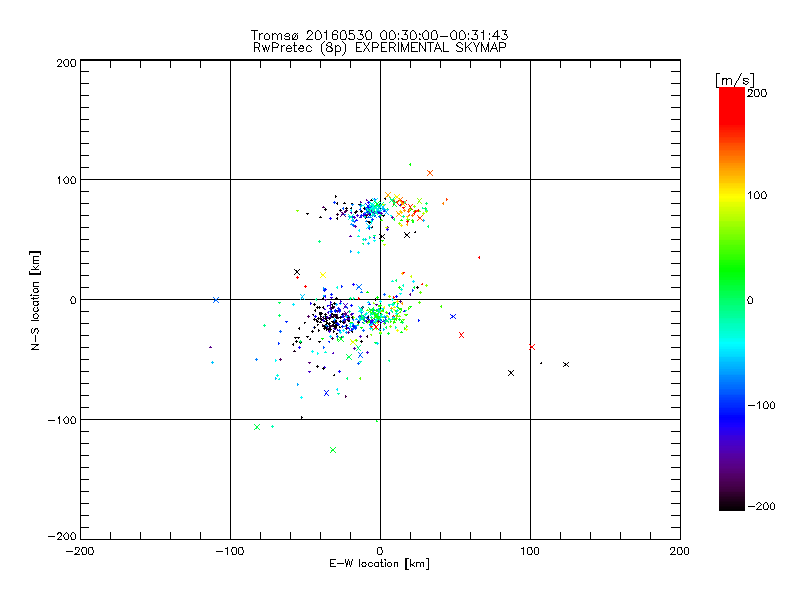Click the yellow X marker left of the lower cluster

[322, 275]
